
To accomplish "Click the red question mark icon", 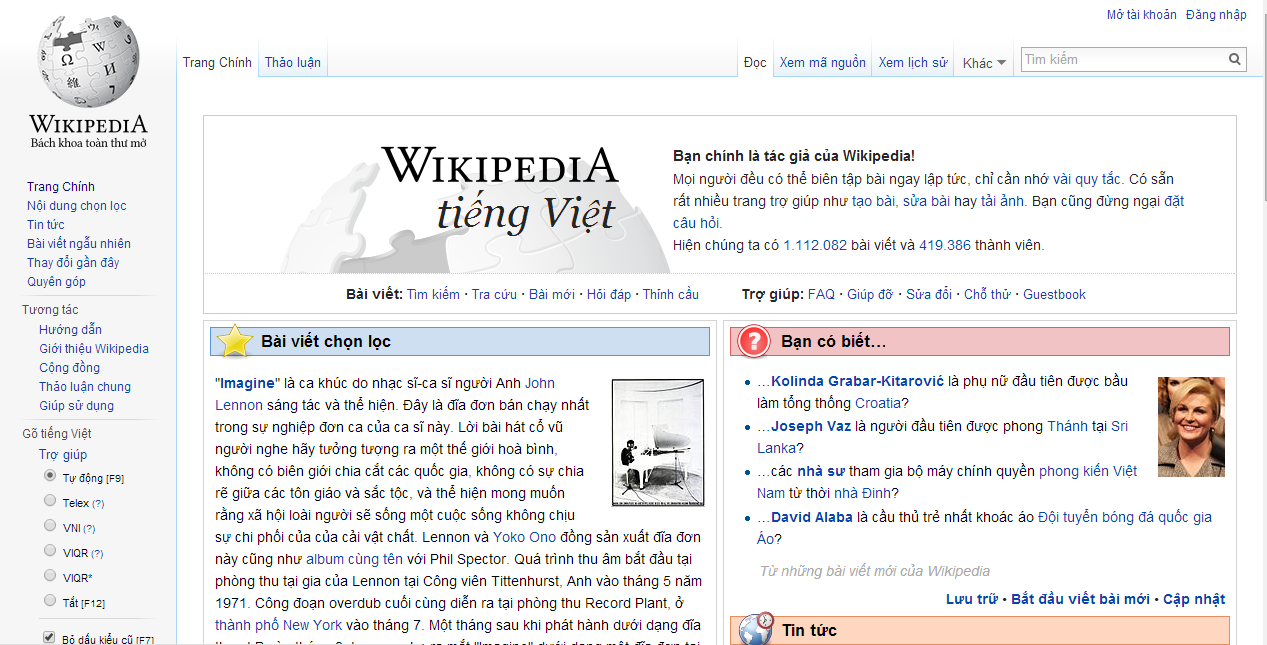I will [753, 341].
